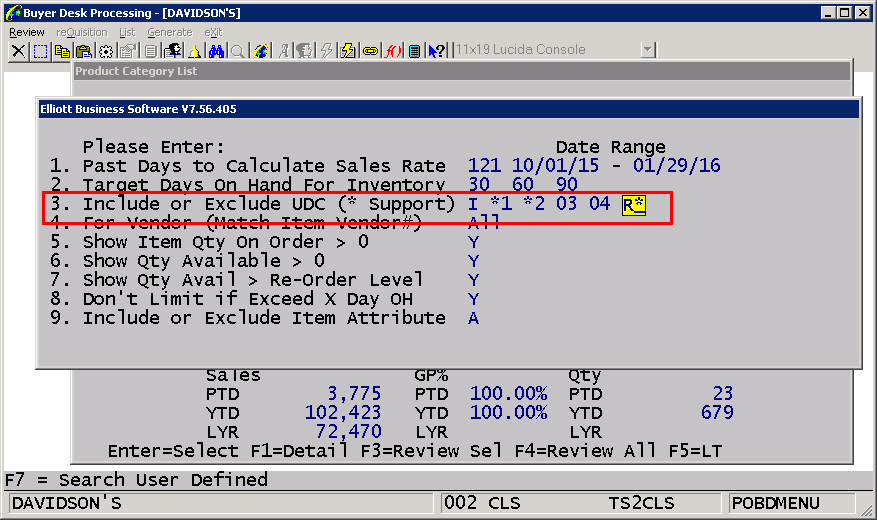Open the globe web icon
The width and height of the screenshot is (877, 520).
[x=261, y=51]
